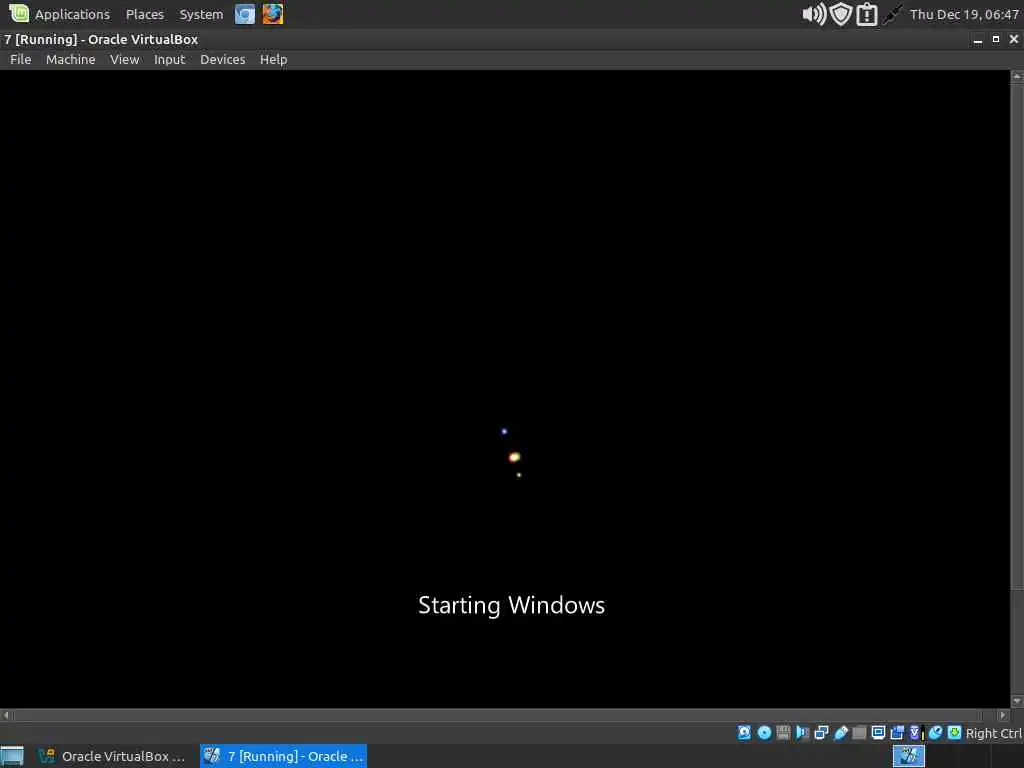
Task: Select the 7 [Running] taskbar window button
Action: pyautogui.click(x=283, y=756)
